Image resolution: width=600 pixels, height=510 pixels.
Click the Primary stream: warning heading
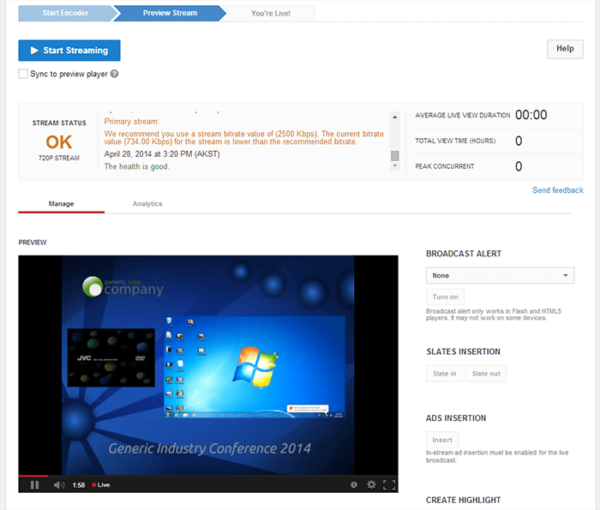tap(132, 121)
